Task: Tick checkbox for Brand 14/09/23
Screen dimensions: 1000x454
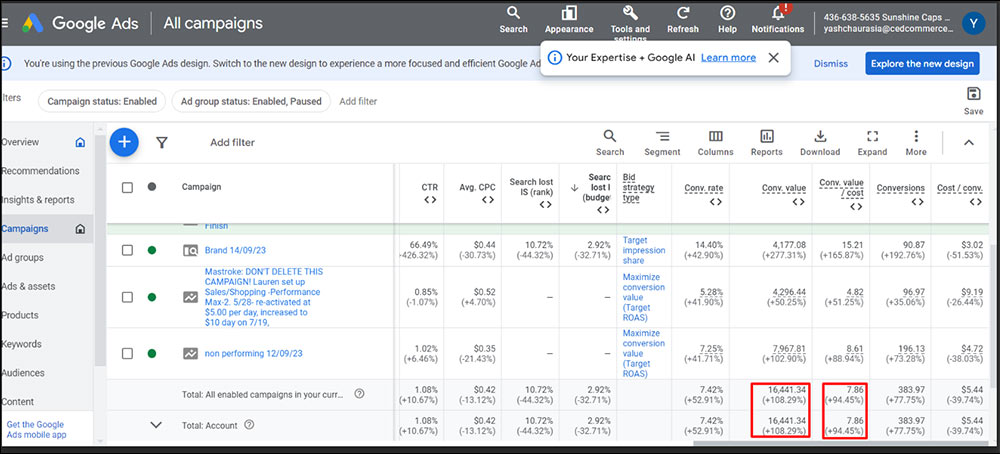Action: pyautogui.click(x=128, y=250)
